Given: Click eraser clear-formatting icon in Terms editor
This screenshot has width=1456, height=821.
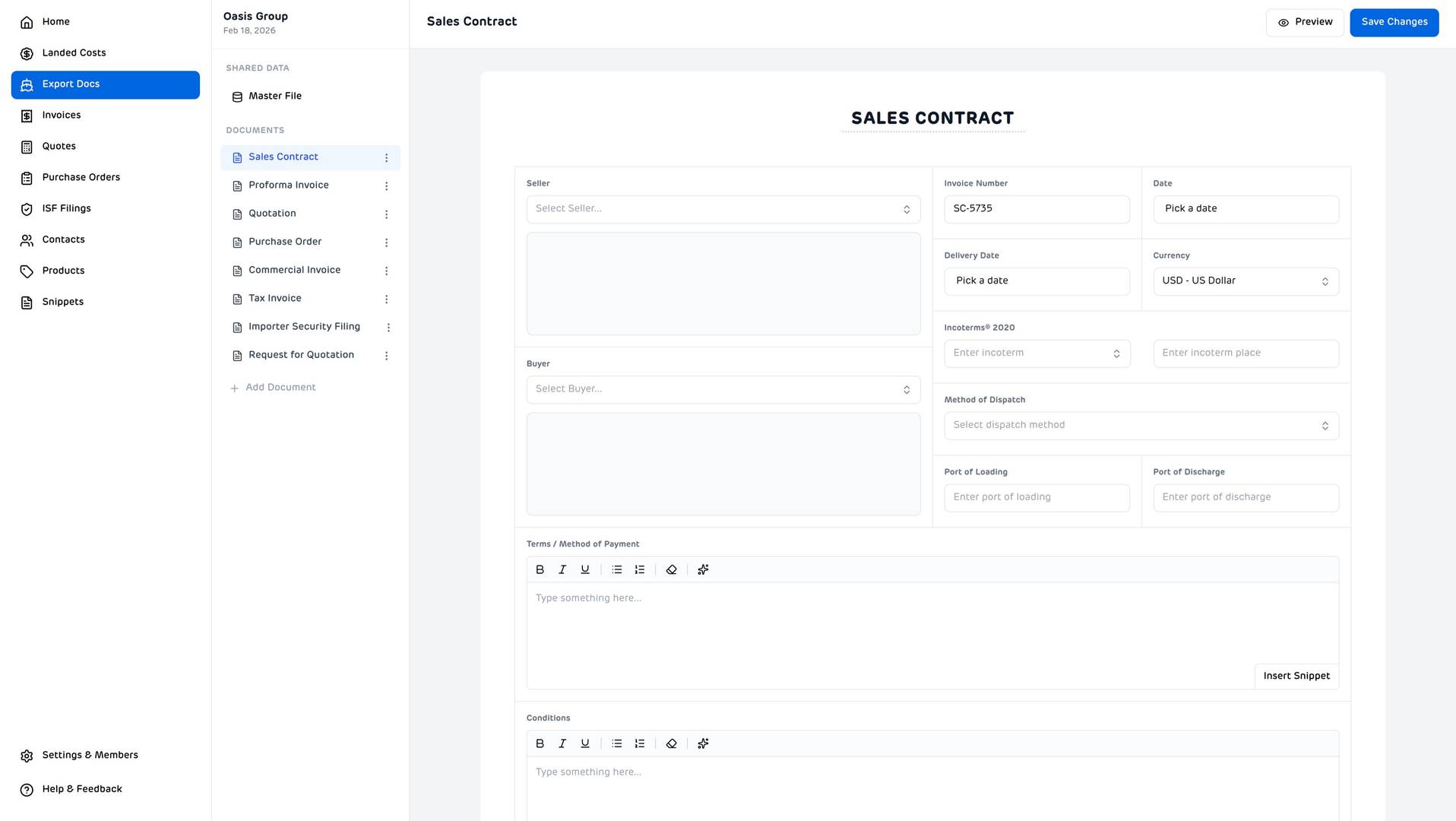Looking at the screenshot, I should click(671, 569).
